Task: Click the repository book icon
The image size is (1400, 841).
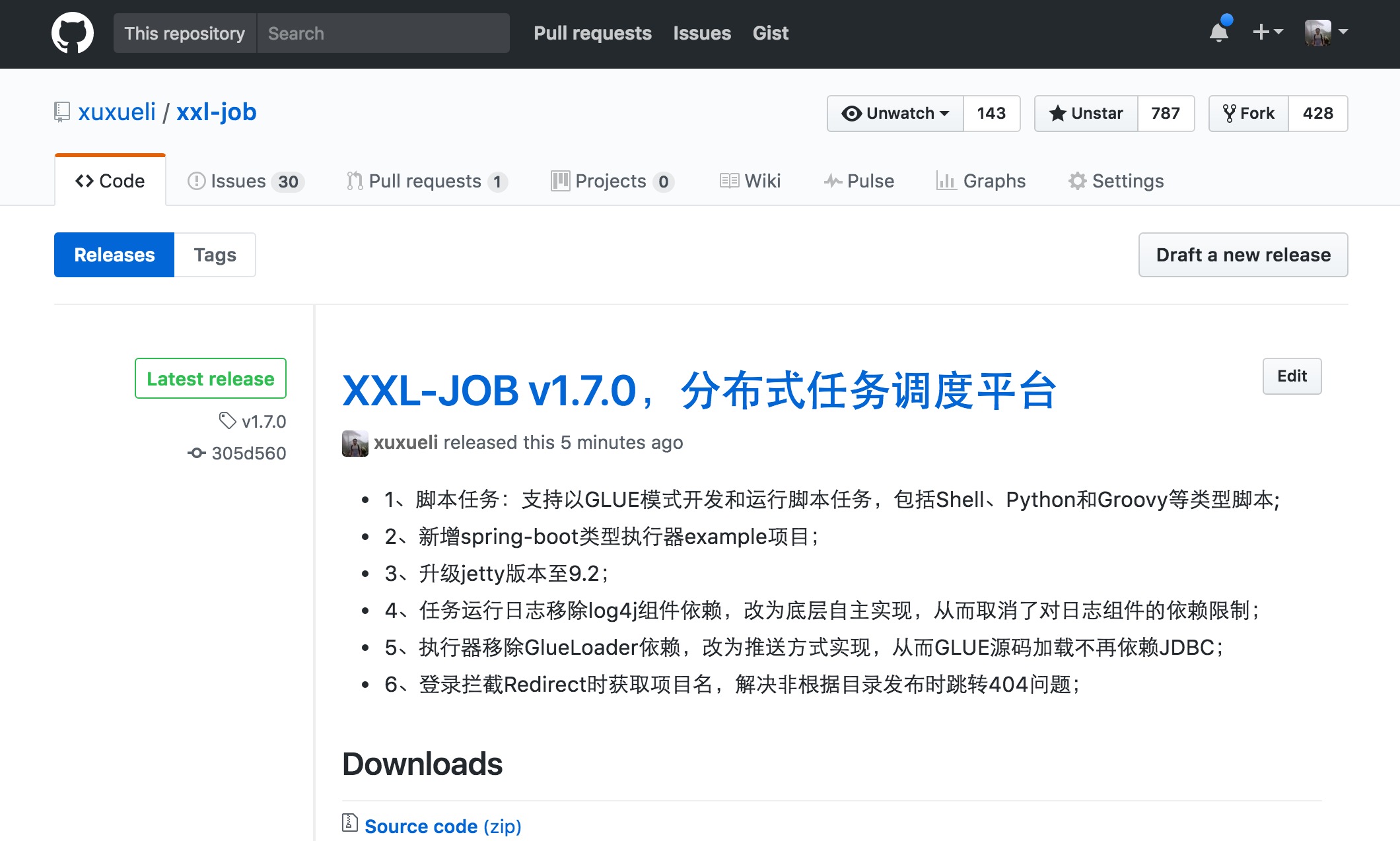Action: pyautogui.click(x=61, y=112)
